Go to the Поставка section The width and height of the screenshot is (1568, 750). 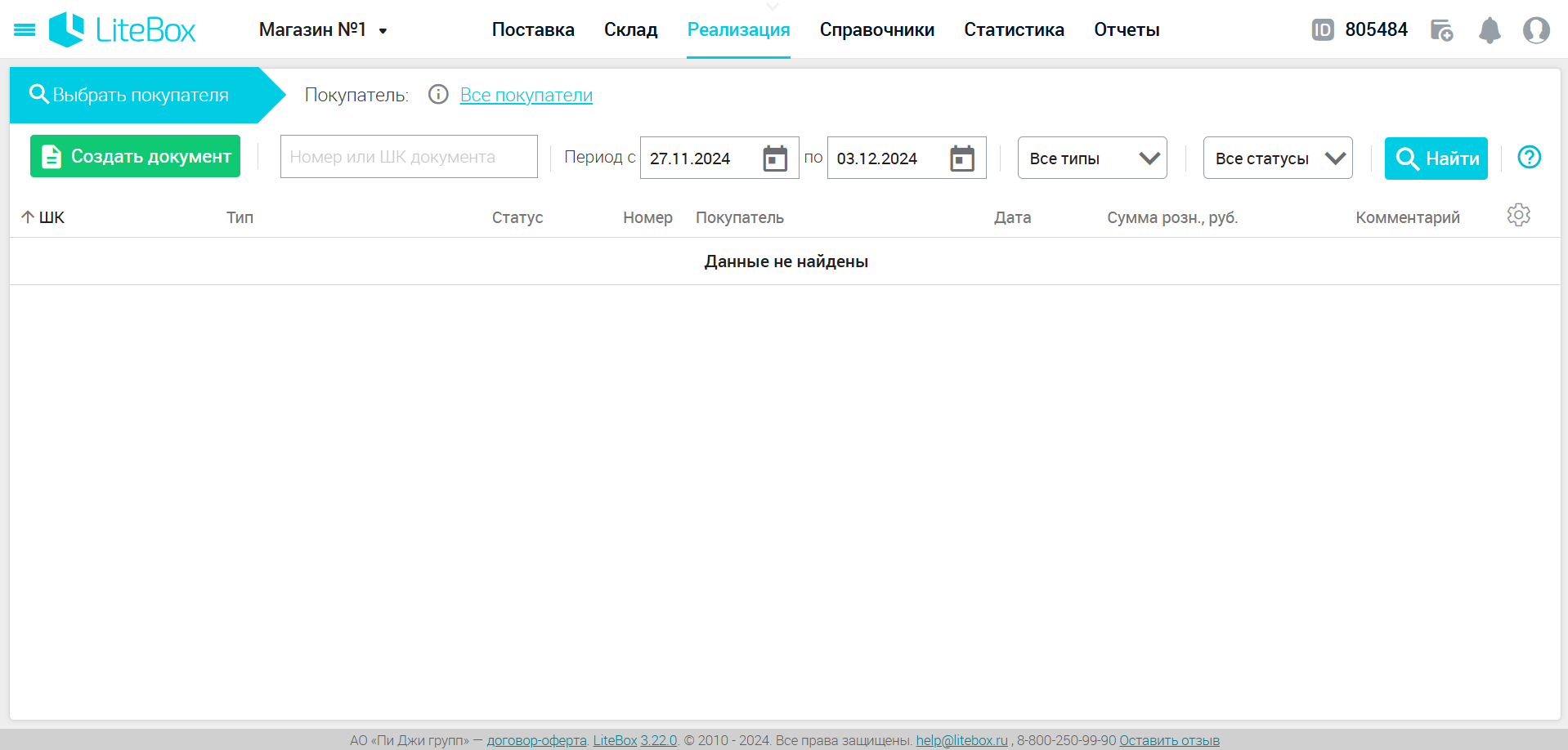(533, 30)
